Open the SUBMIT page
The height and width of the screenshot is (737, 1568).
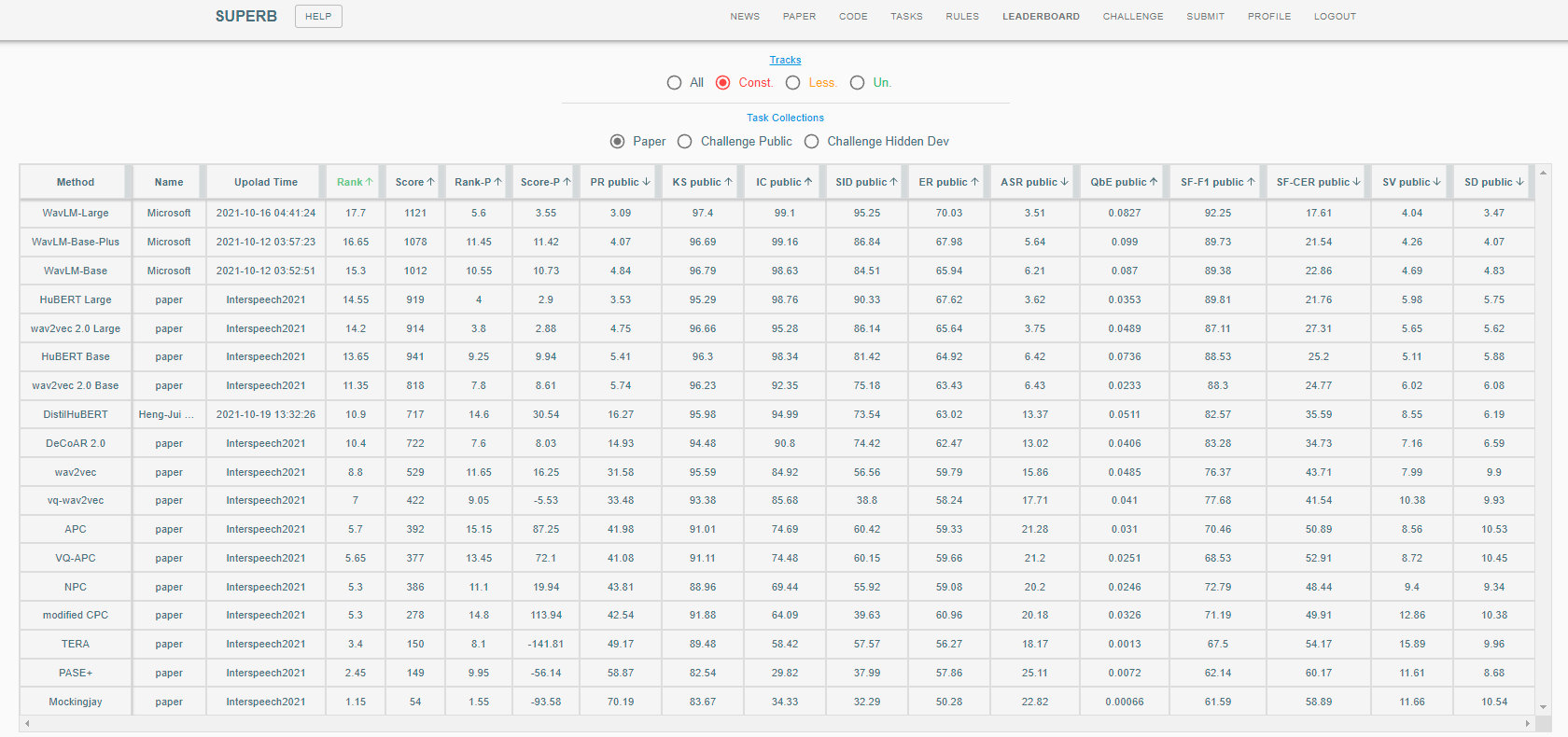(1205, 17)
